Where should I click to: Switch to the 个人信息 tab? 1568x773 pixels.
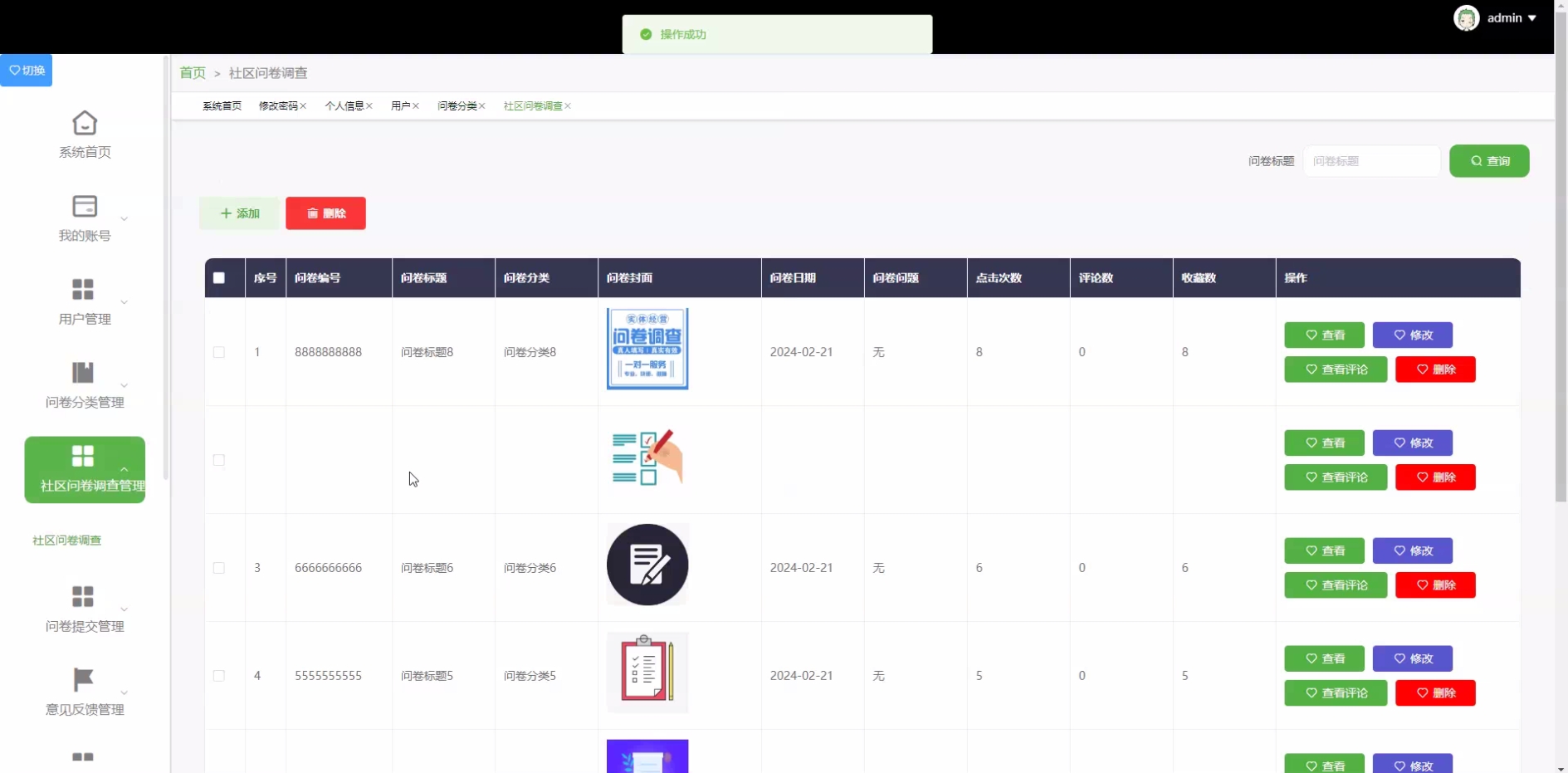coord(344,106)
